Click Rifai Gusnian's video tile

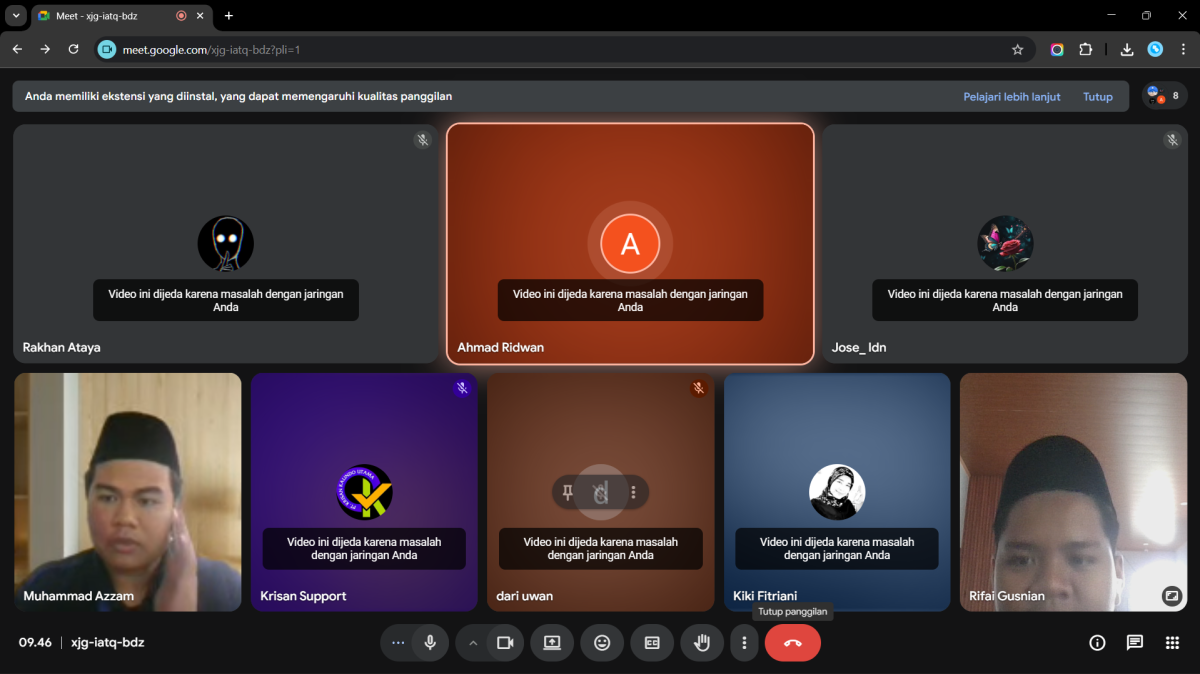click(1073, 492)
